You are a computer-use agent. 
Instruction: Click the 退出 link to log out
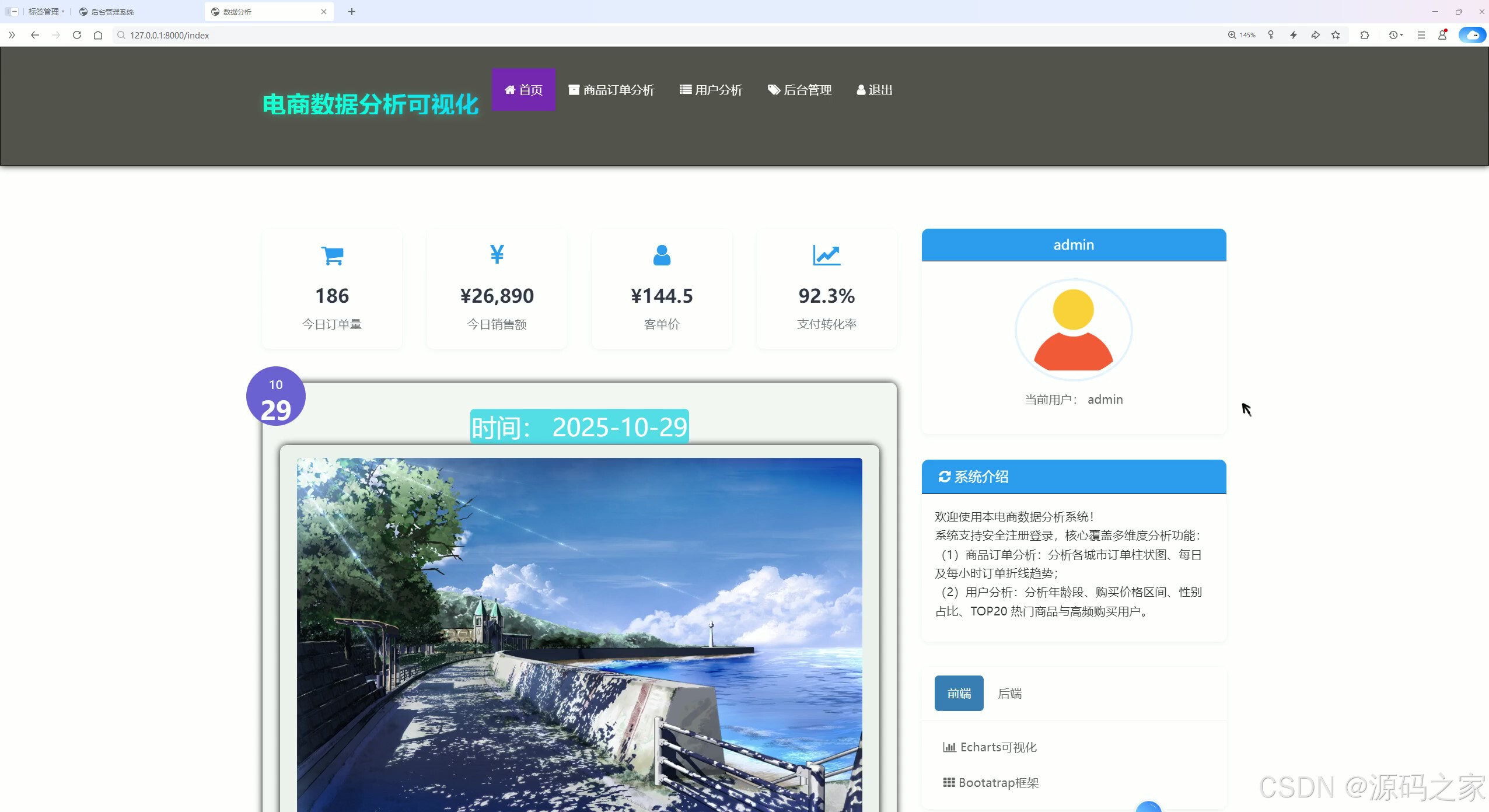[x=873, y=89]
